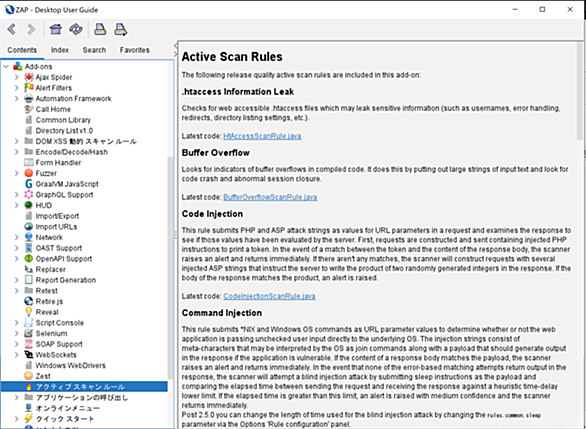The height and width of the screenshot is (429, 586).
Task: Click the GraalVM JavaScript G icon
Action: click(29, 184)
